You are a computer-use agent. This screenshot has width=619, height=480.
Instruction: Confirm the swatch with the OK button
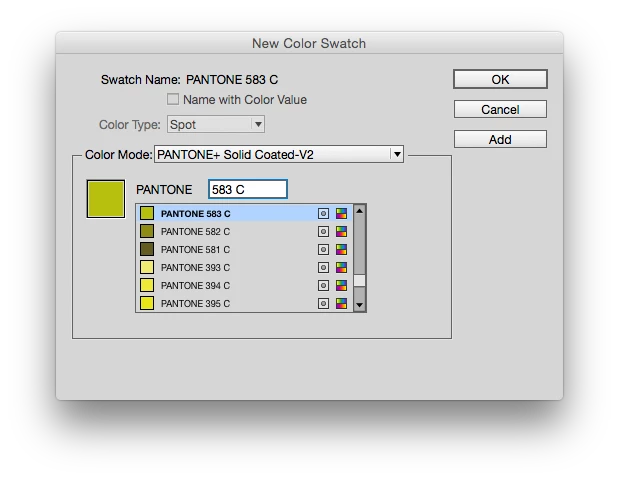tap(500, 79)
